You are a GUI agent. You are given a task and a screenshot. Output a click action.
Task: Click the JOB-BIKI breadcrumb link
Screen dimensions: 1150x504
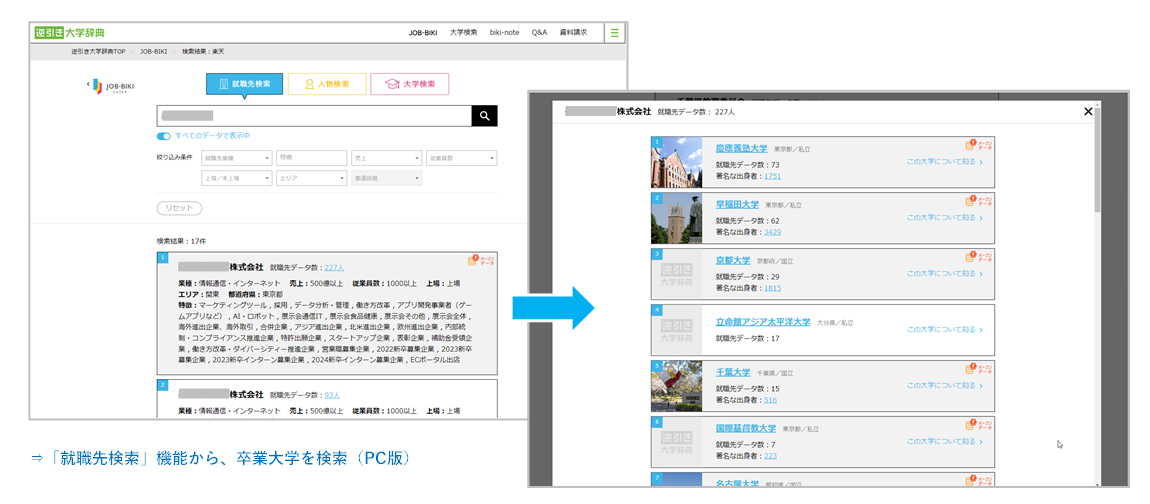pyautogui.click(x=153, y=51)
